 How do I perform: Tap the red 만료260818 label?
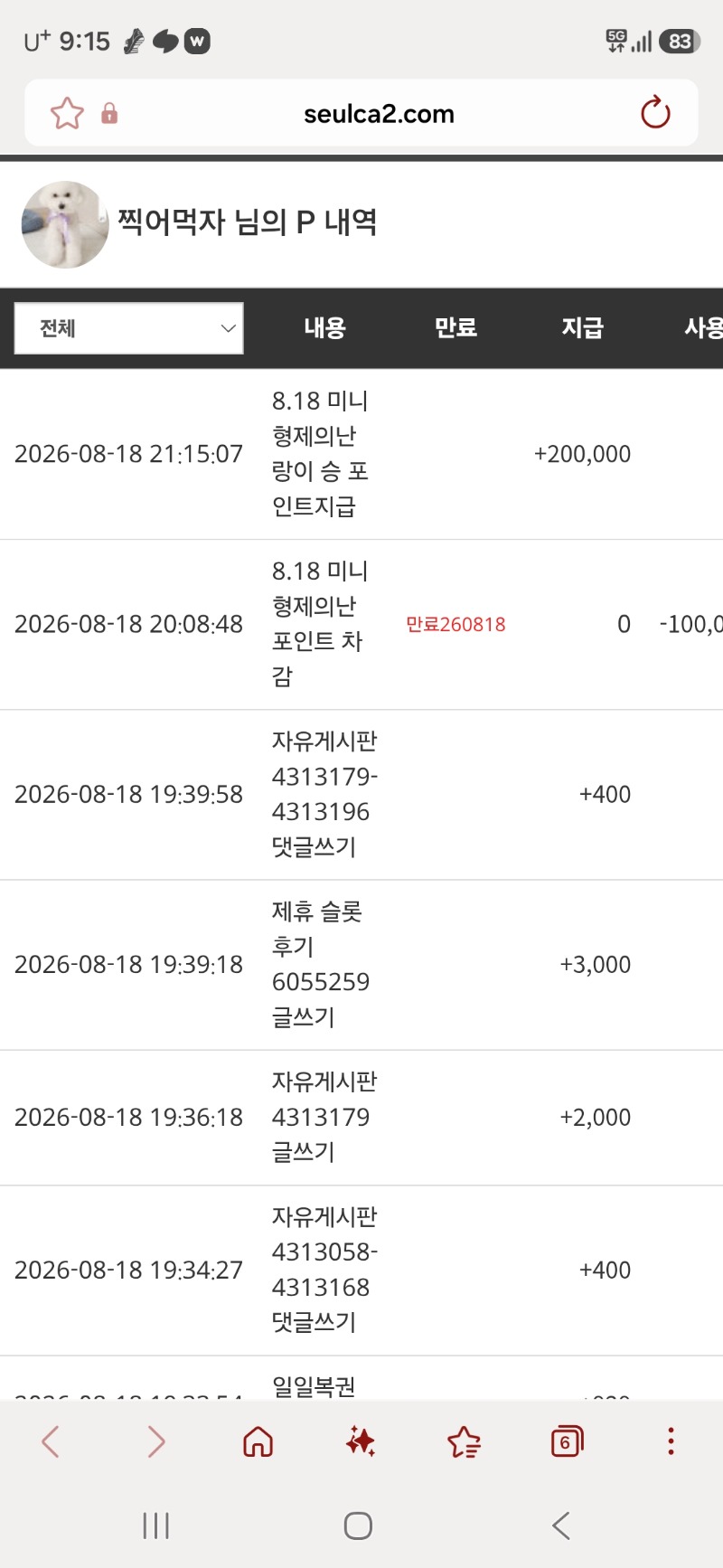[455, 625]
